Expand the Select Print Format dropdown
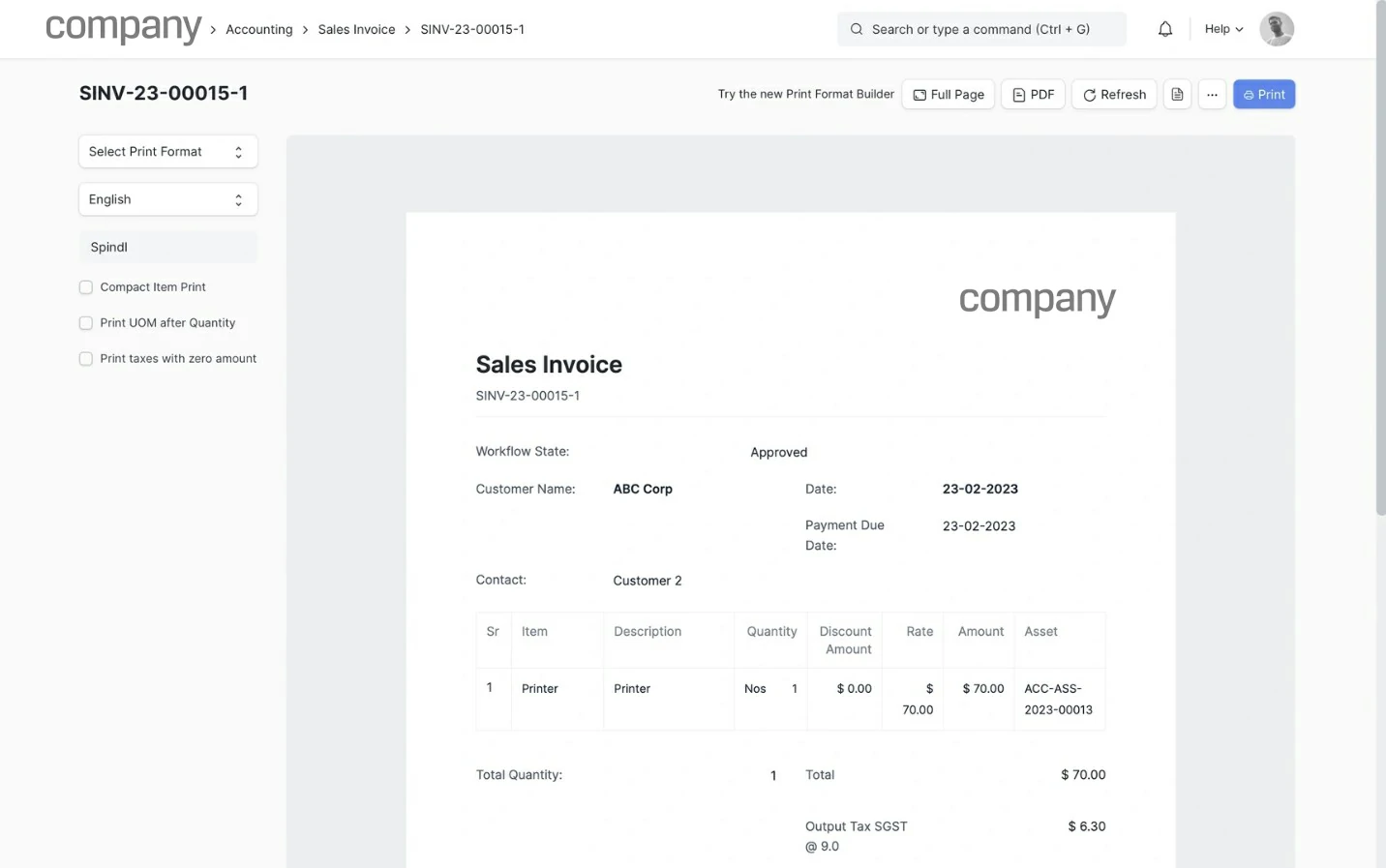The image size is (1386, 868). coord(167,152)
